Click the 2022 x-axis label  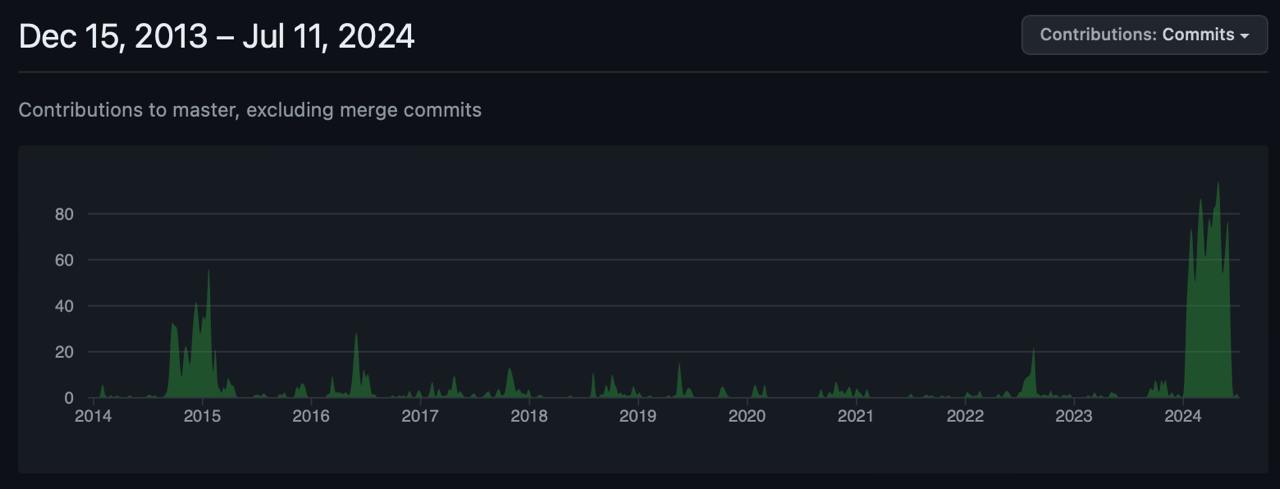click(965, 416)
